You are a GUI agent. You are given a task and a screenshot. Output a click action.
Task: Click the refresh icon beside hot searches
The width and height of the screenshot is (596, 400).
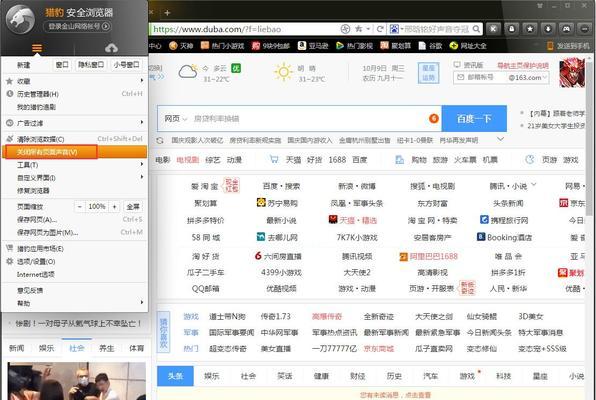click(160, 140)
